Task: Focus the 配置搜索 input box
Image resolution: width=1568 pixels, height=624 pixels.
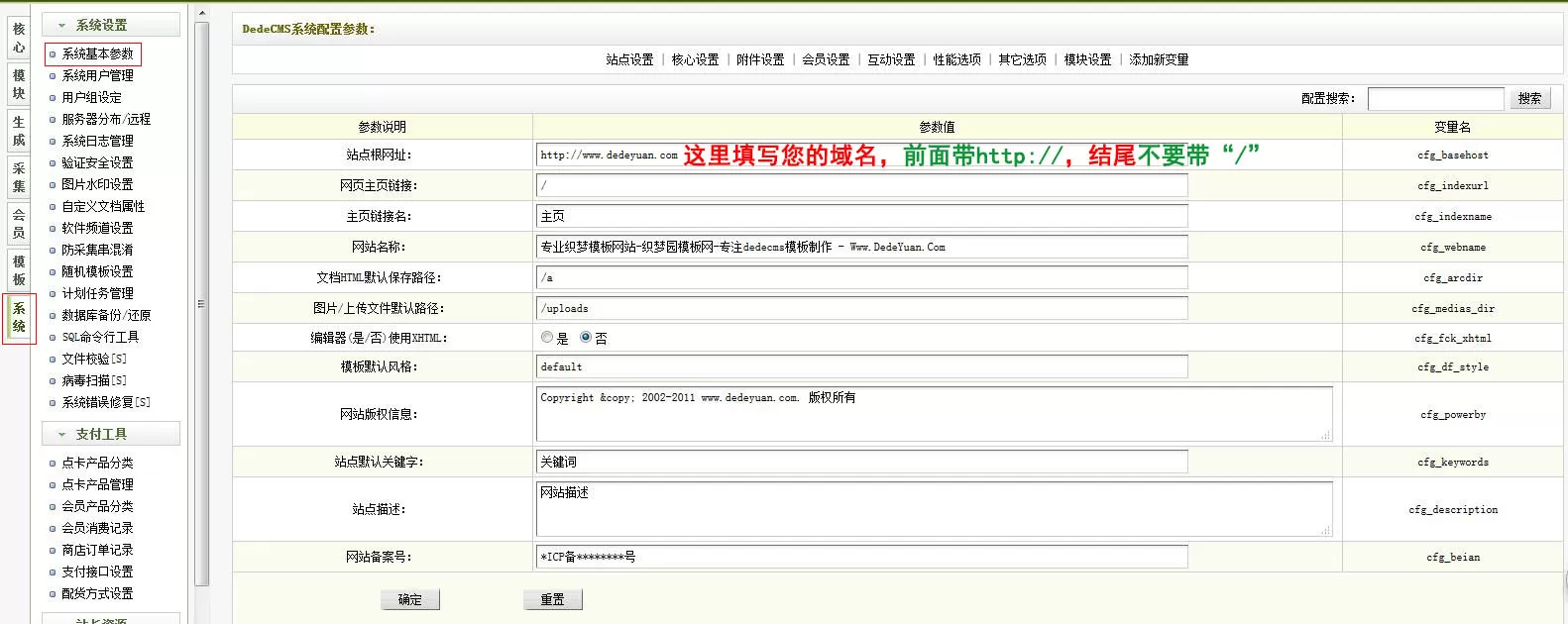Action: pos(1435,98)
